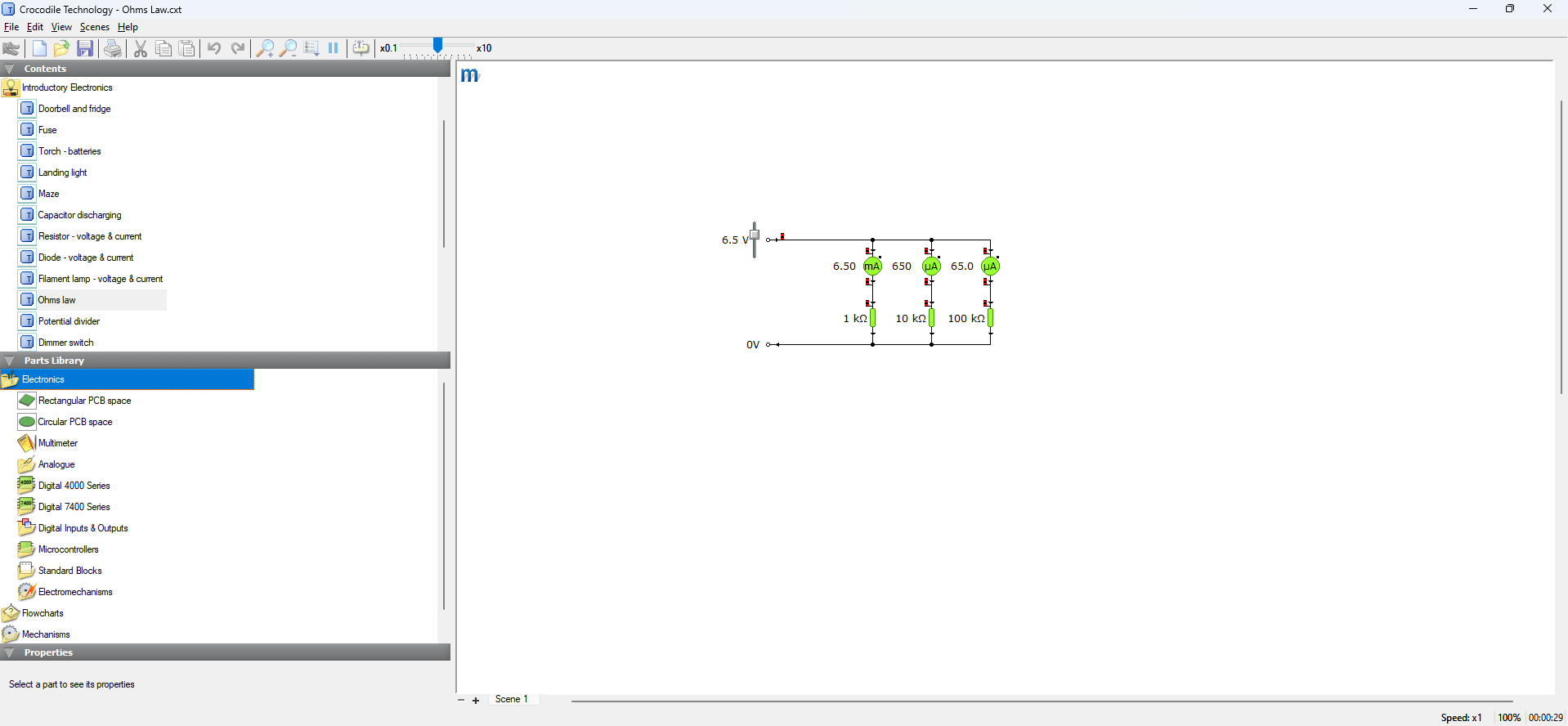
Task: Pause the simulation
Action: point(334,48)
